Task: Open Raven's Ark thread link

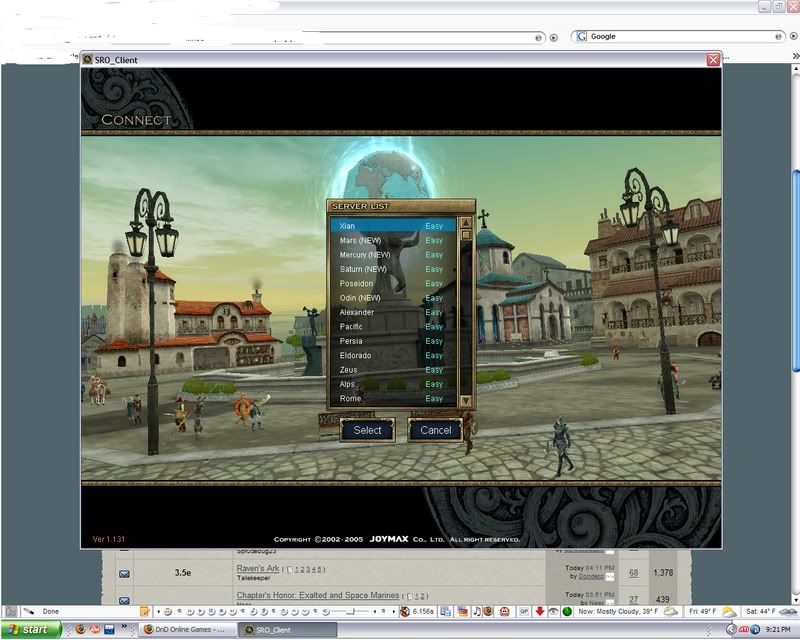Action: (258, 568)
